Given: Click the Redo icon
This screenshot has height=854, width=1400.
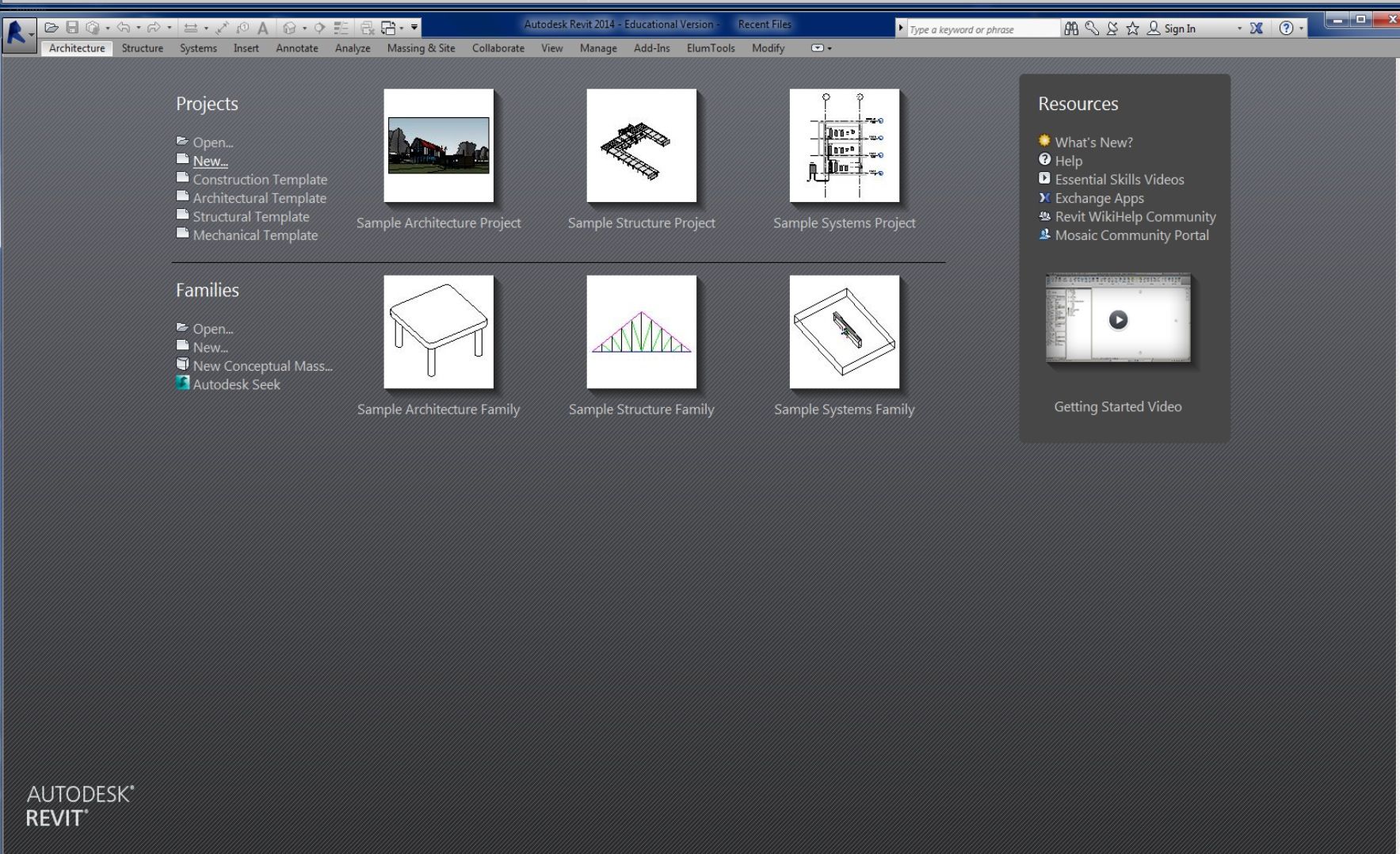Looking at the screenshot, I should pos(153,26).
